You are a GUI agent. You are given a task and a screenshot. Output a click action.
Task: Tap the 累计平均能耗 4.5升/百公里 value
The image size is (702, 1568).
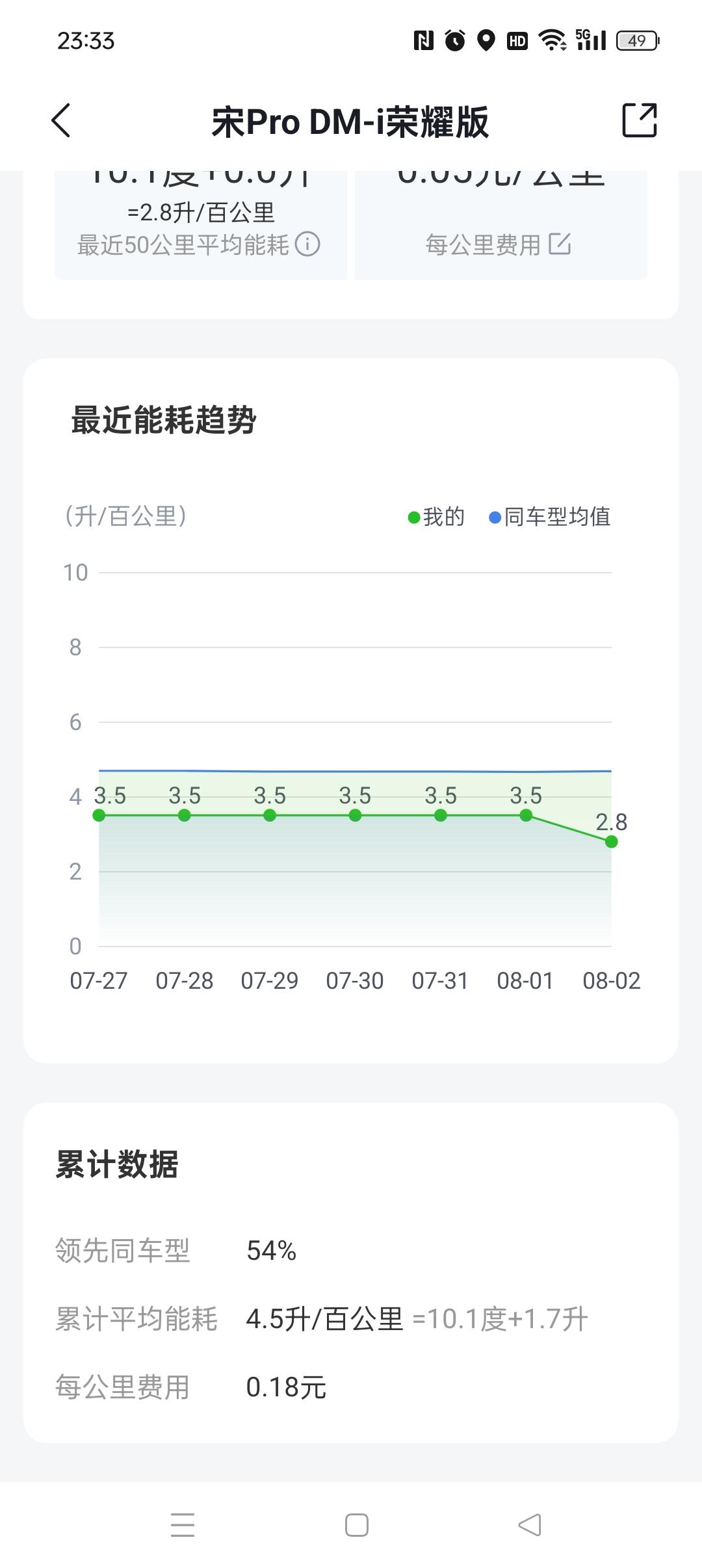pyautogui.click(x=324, y=1319)
